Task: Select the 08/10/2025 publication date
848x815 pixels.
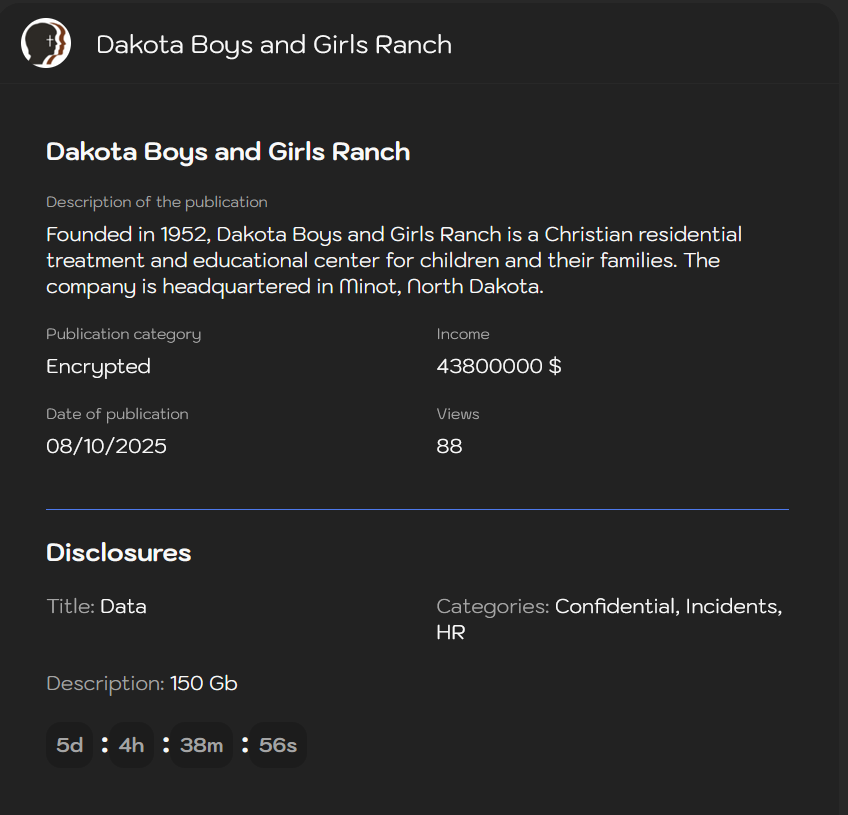Action: 107,447
